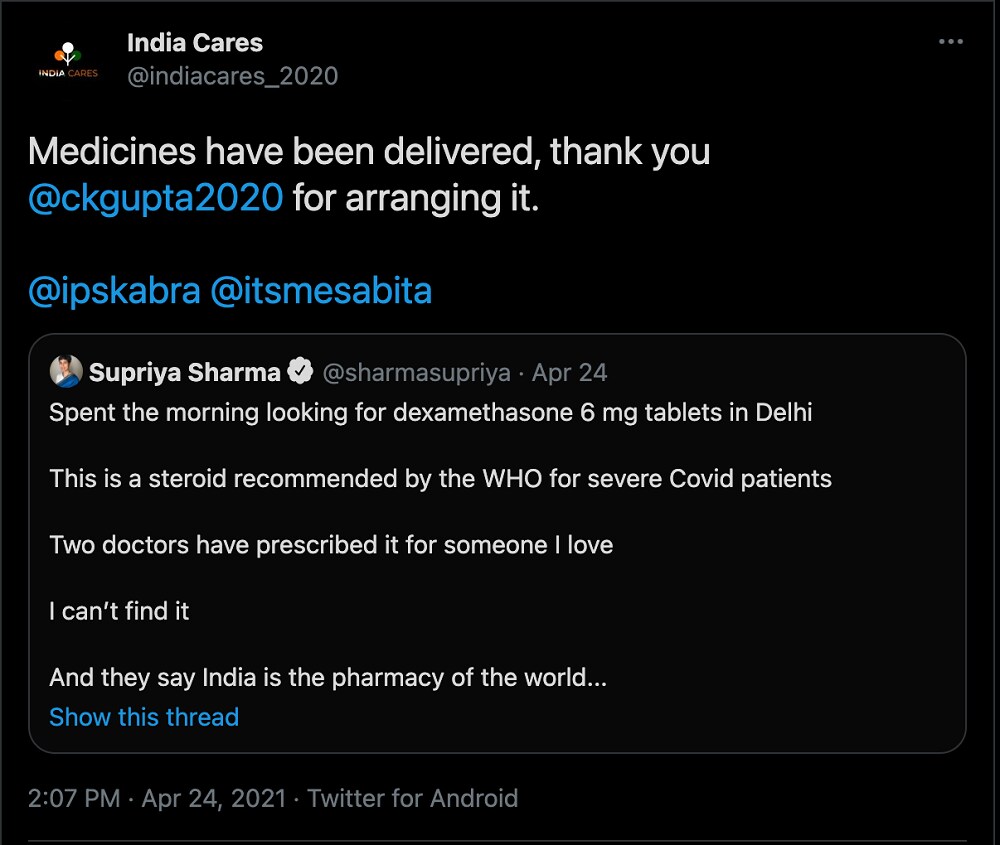Click the India Cares profile avatar
Viewport: 1000px width, 845px height.
click(68, 60)
